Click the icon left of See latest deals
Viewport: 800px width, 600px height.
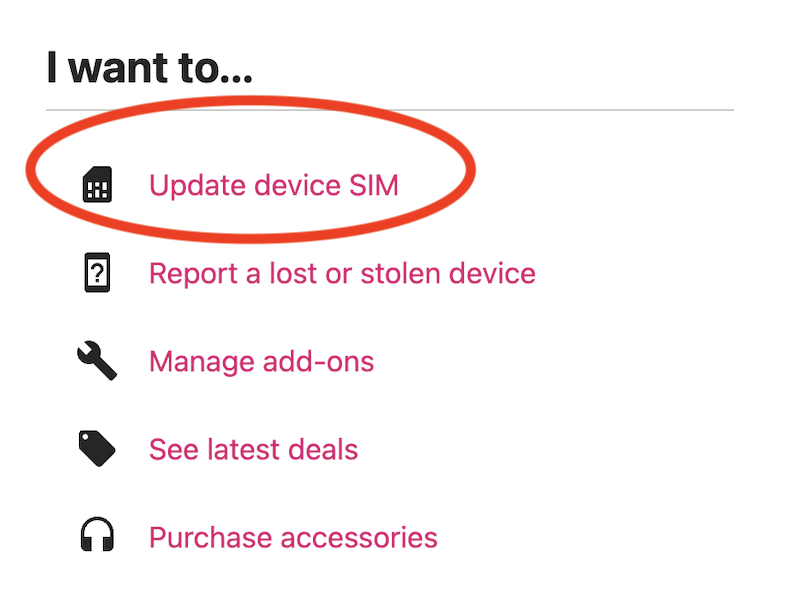[x=97, y=449]
